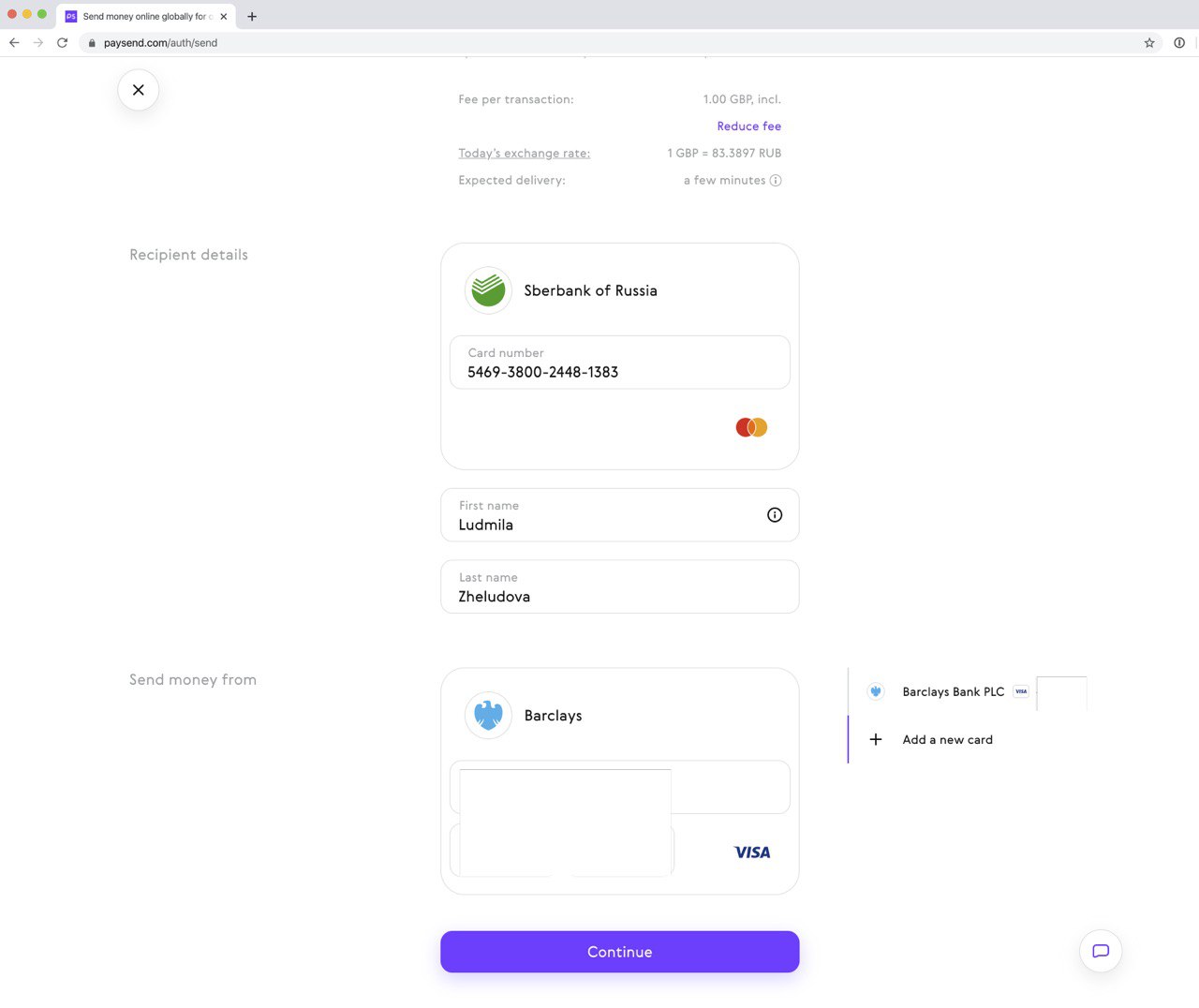Show First name info tooltip icon
This screenshot has height=1008, width=1199.
[775, 515]
